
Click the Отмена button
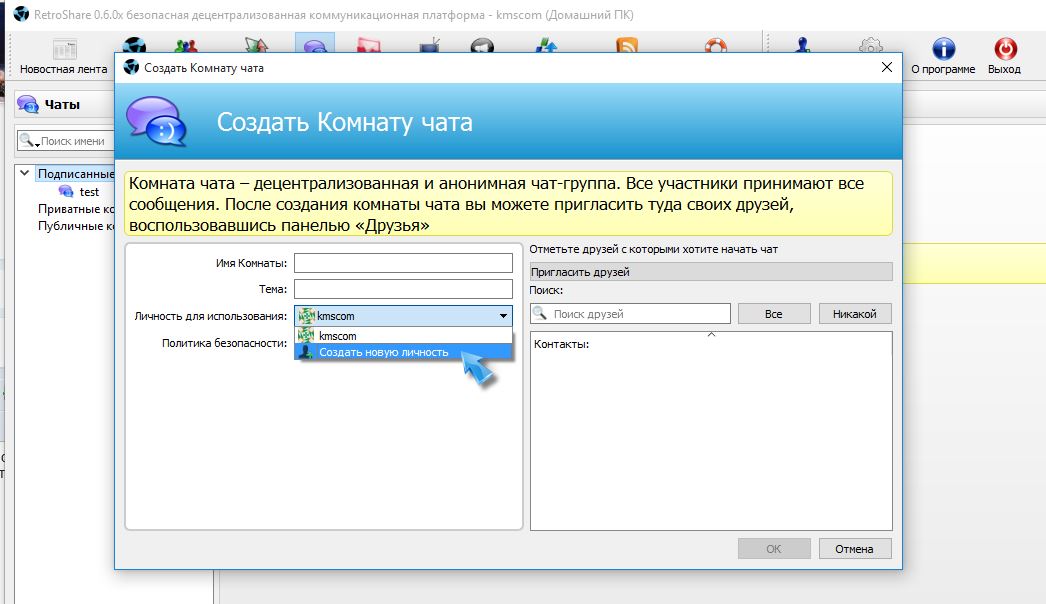[854, 549]
